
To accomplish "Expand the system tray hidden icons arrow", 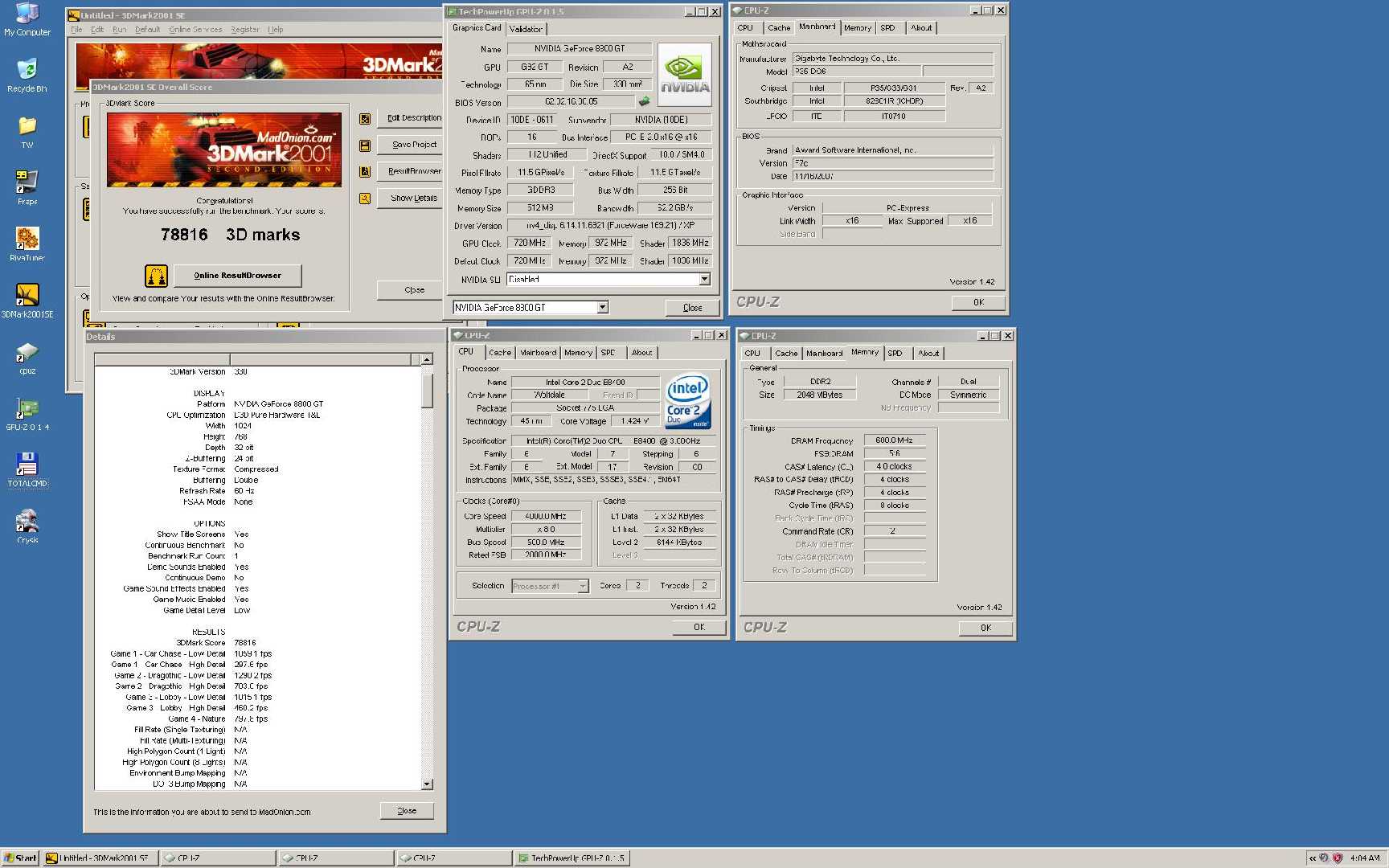I will click(1313, 858).
